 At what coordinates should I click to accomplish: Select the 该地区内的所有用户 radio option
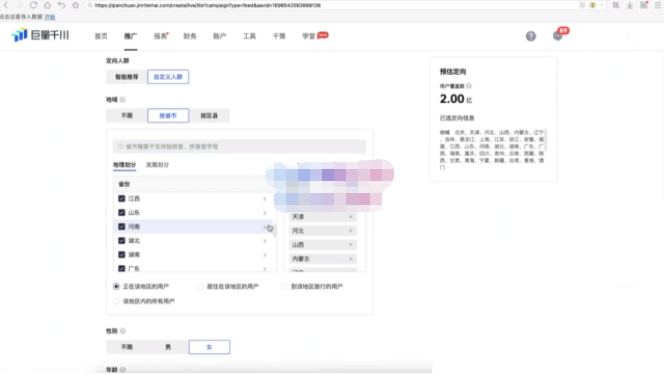(x=116, y=302)
